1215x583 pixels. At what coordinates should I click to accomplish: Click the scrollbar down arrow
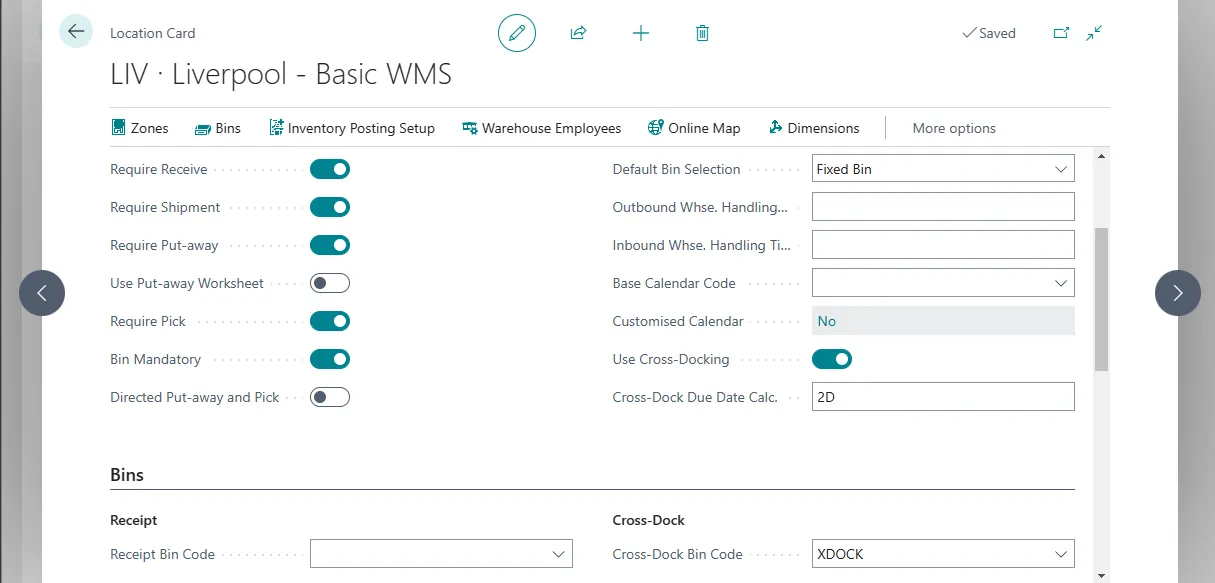pyautogui.click(x=1102, y=575)
